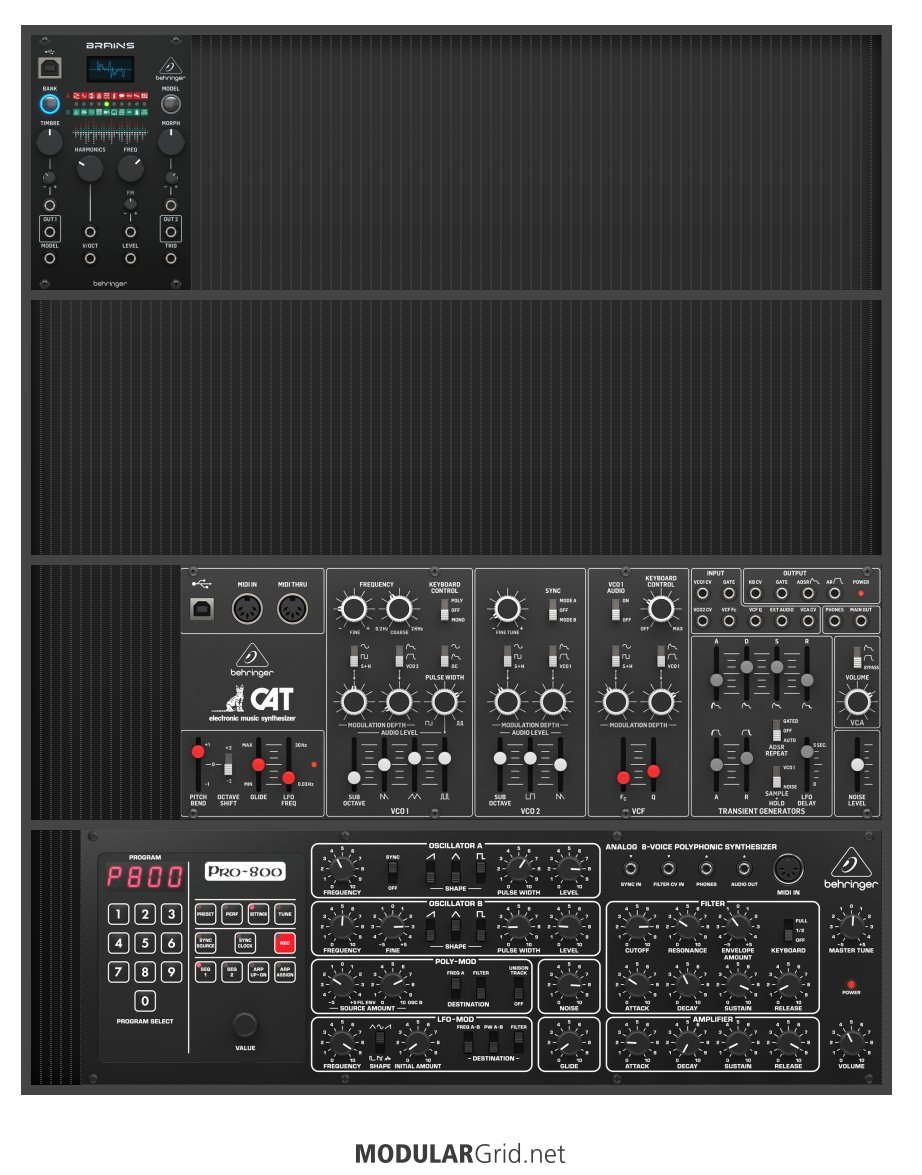
Task: Click the CAT KB CV output jack
Action: point(755,593)
